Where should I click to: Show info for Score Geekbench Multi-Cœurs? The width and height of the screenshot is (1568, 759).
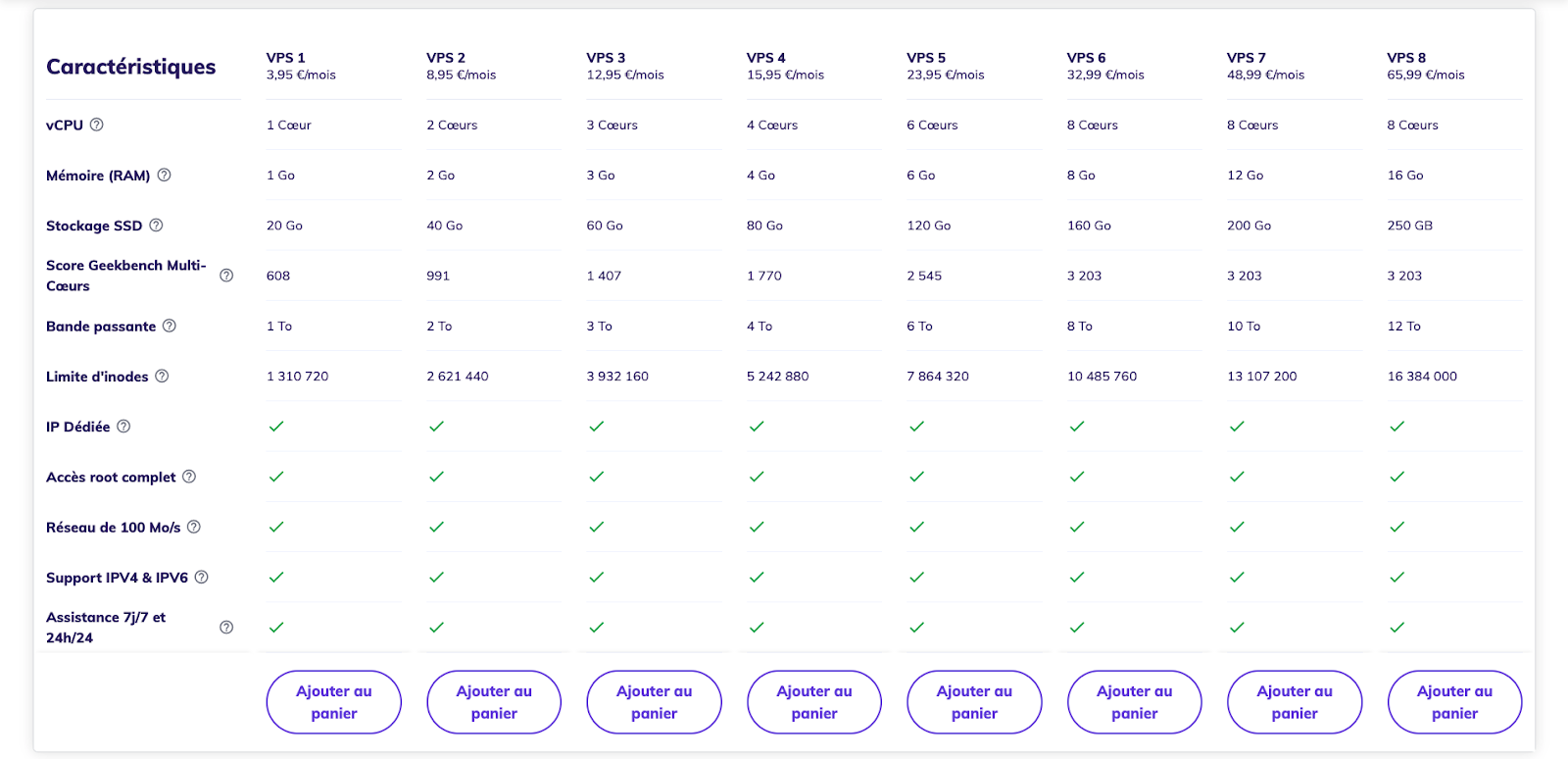click(226, 276)
